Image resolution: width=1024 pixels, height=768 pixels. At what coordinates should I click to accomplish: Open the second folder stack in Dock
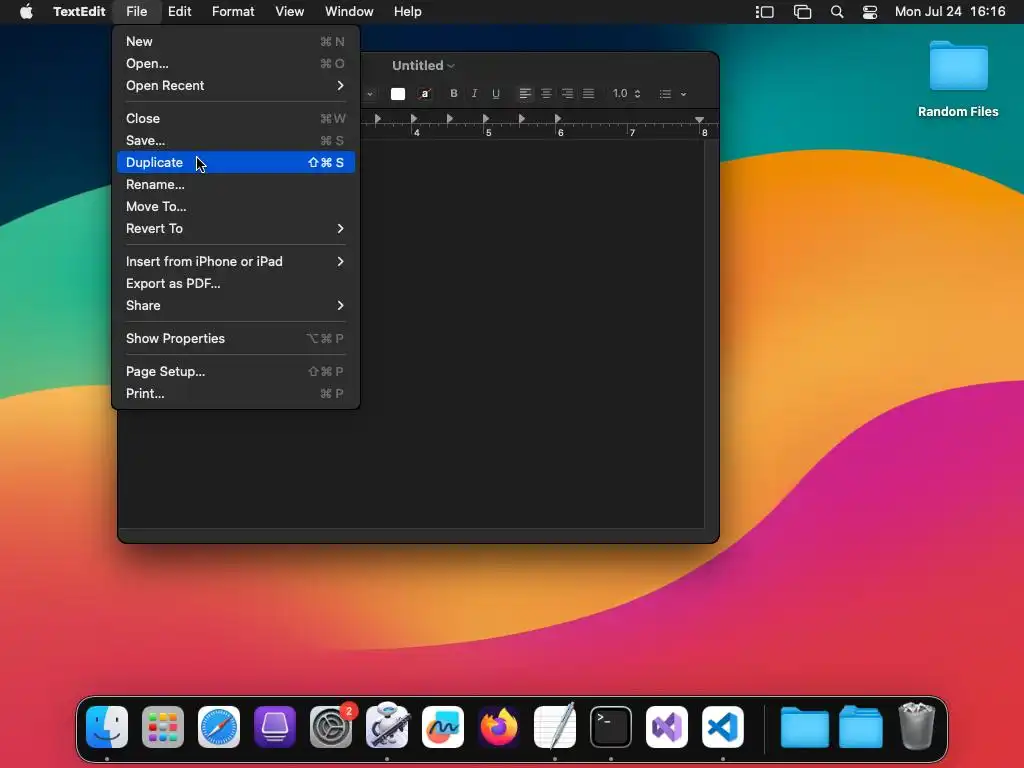(x=861, y=727)
